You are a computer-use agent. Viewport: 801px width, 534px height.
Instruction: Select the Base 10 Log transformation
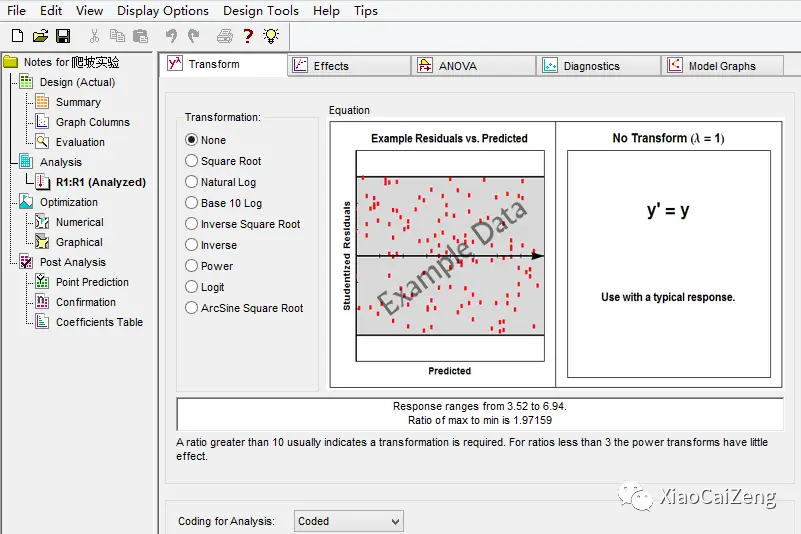pyautogui.click(x=192, y=202)
